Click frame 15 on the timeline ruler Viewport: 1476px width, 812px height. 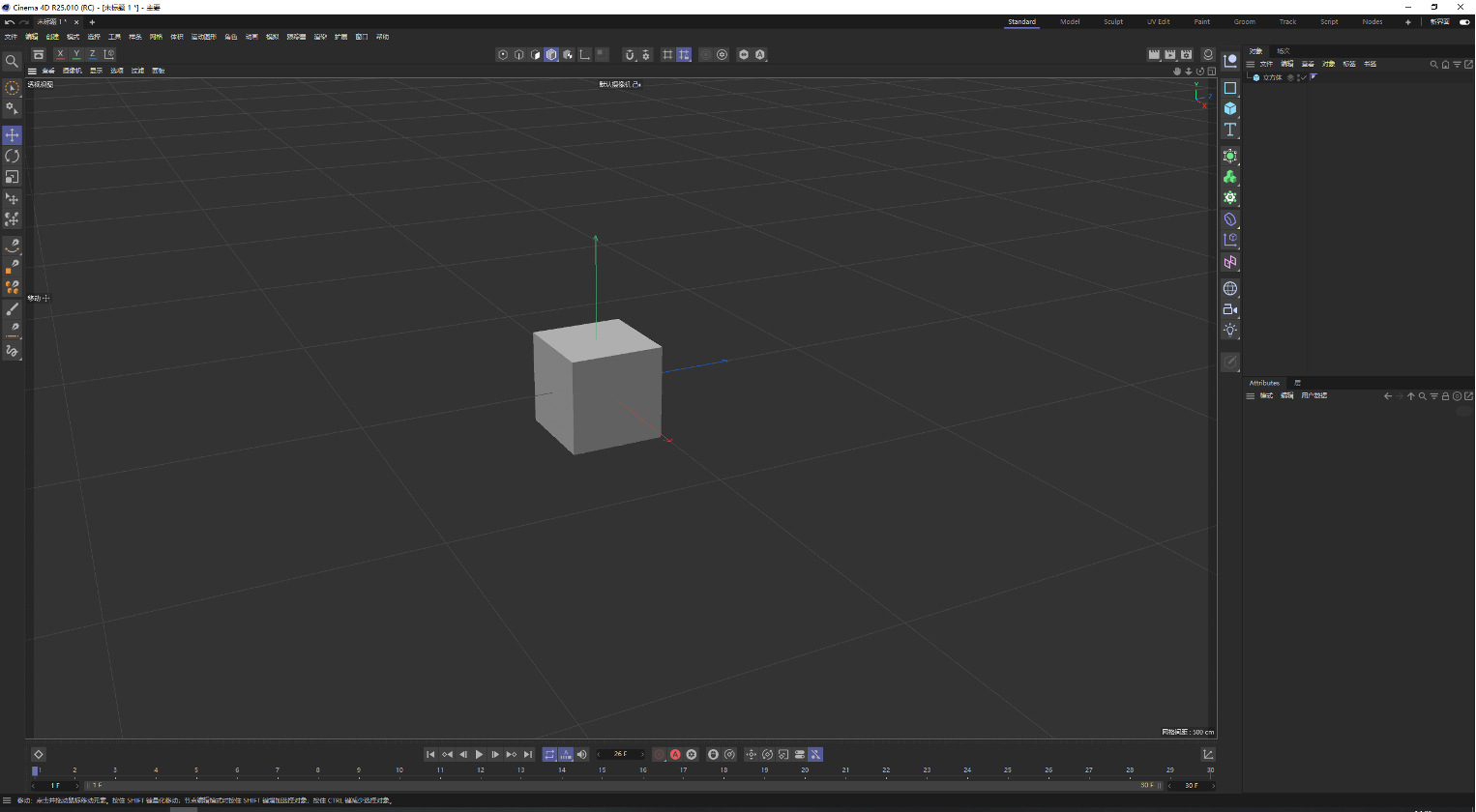coord(603,771)
